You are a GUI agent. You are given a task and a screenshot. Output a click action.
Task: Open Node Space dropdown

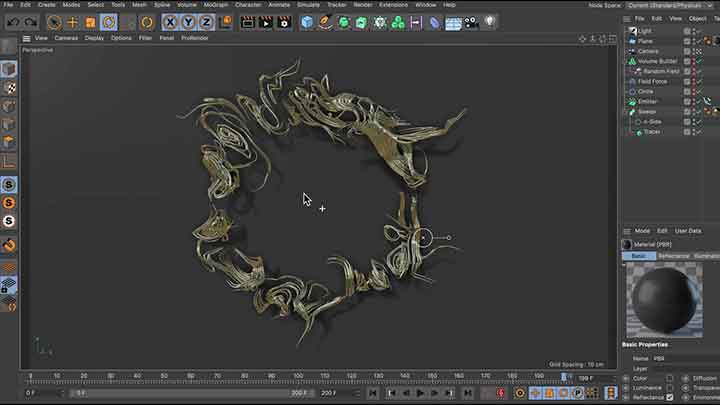point(669,5)
